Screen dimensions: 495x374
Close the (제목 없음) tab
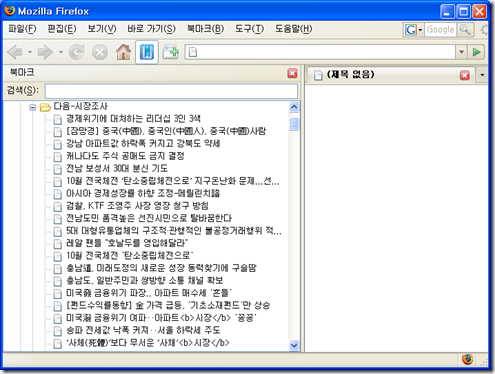coord(465,75)
